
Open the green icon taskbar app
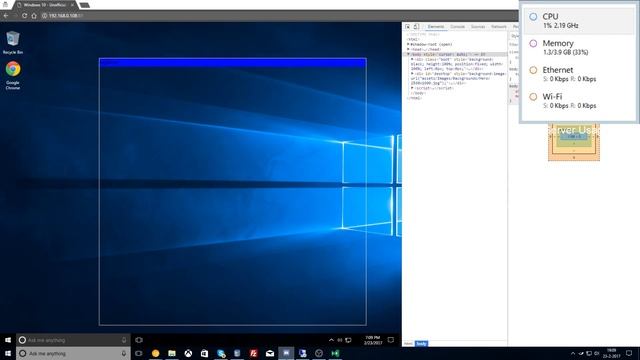tap(335, 353)
